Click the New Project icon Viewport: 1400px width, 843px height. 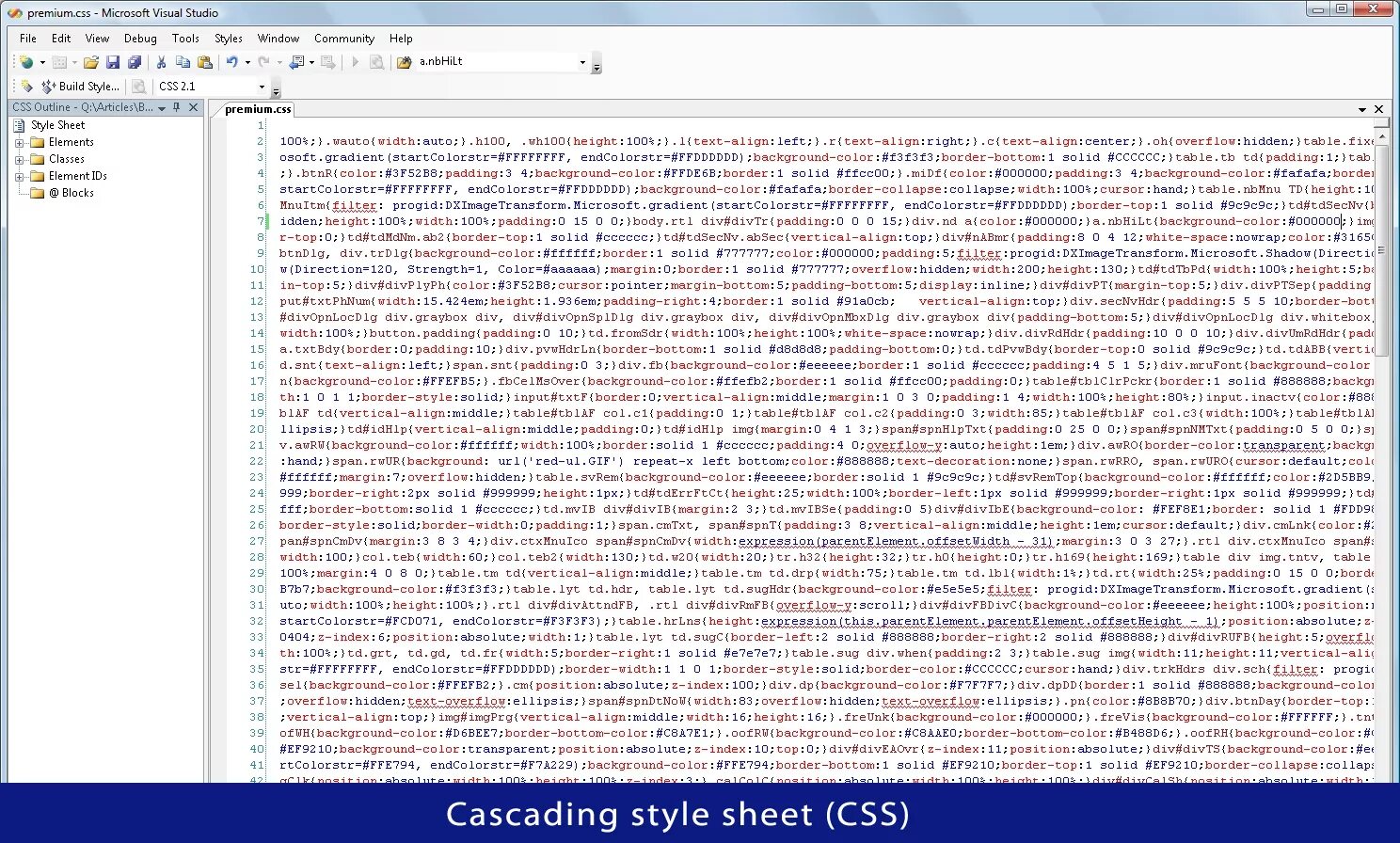pyautogui.click(x=25, y=62)
